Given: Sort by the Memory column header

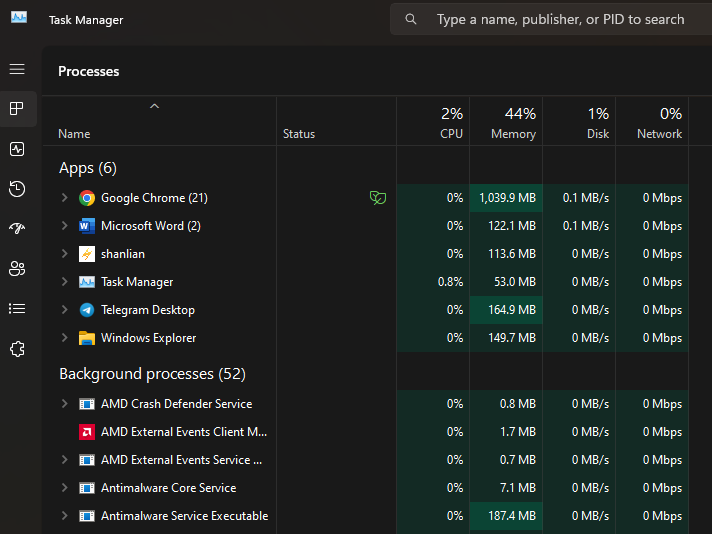Looking at the screenshot, I should 506,121.
